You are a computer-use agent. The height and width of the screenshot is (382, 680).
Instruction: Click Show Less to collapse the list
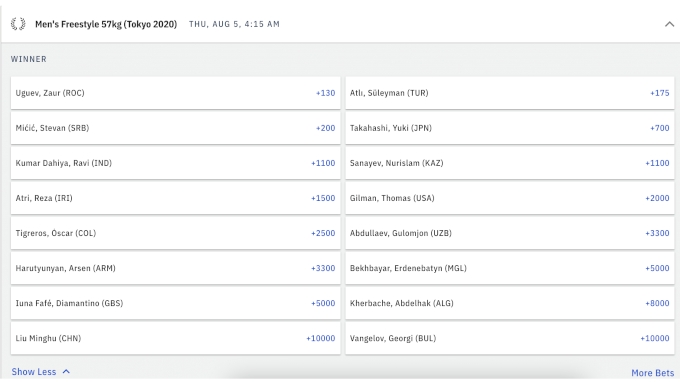(40, 372)
